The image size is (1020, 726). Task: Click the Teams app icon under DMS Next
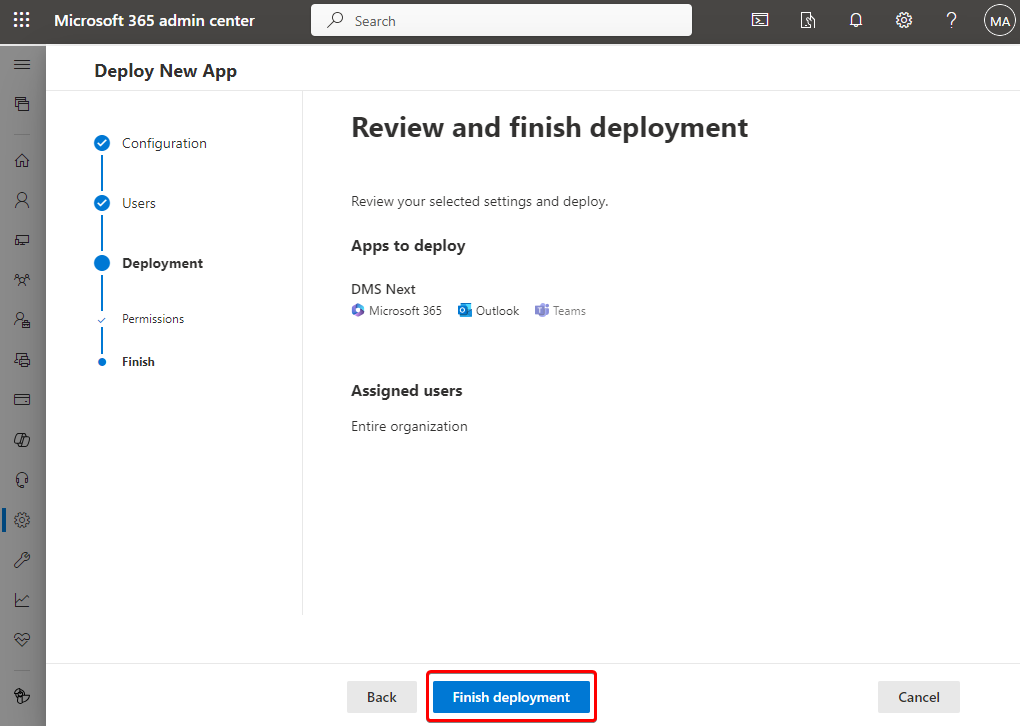click(542, 310)
